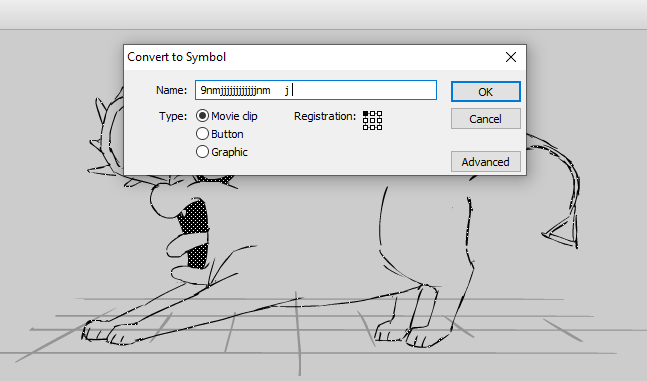Click the Name text input field
This screenshot has height=381, width=647.
[316, 90]
